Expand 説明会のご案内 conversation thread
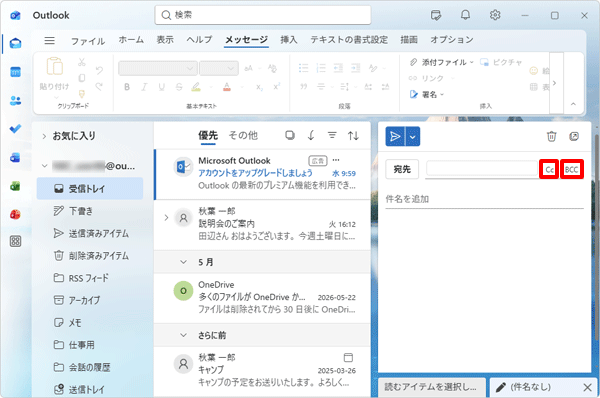Screen dimensions: 600x398 pos(166,218)
